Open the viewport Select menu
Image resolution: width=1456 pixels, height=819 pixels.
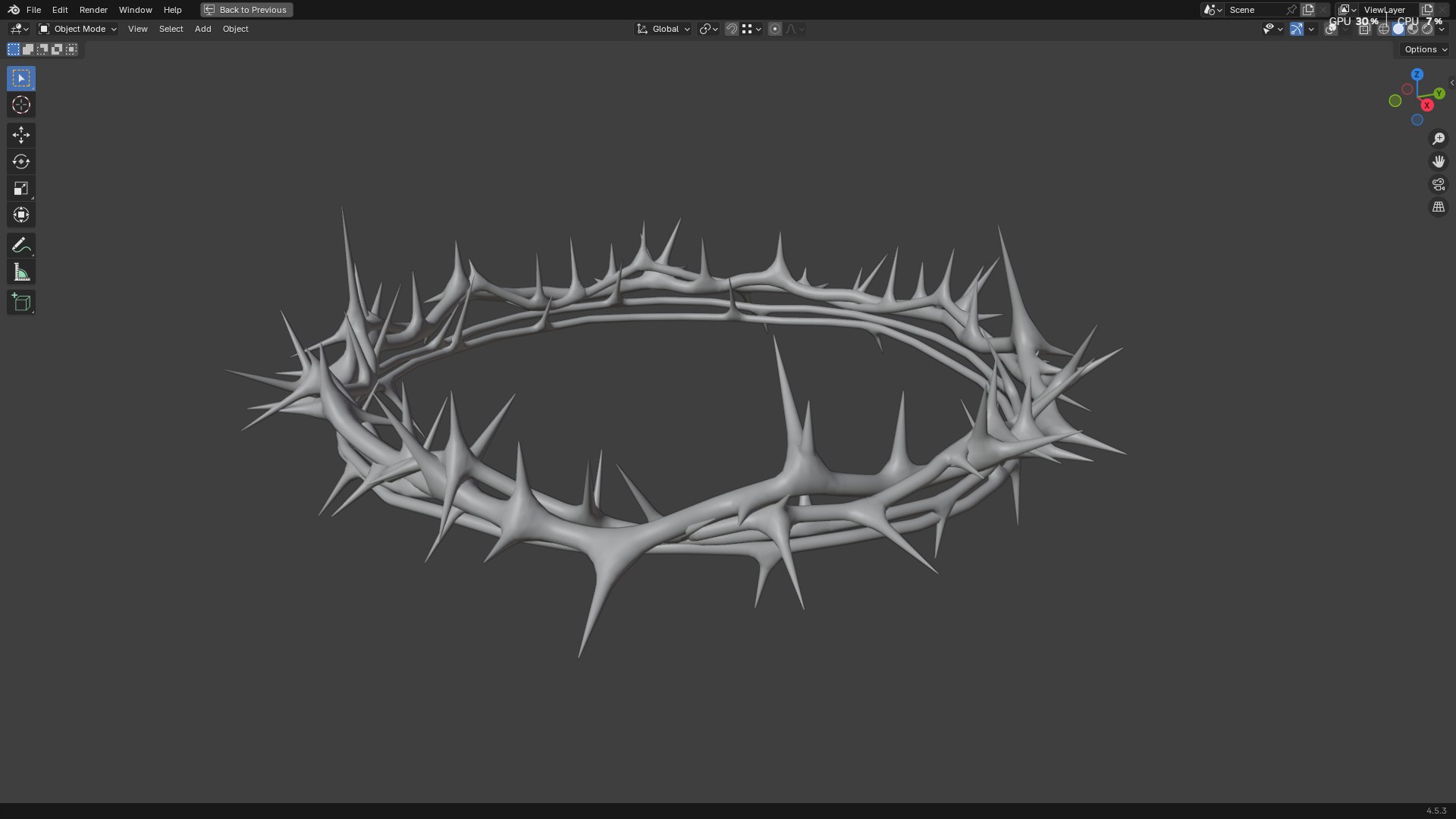pos(171,29)
